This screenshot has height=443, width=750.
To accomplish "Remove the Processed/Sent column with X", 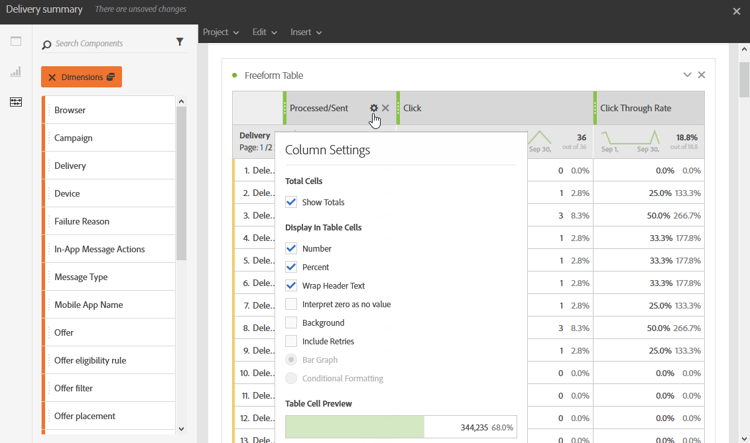I will [x=386, y=108].
